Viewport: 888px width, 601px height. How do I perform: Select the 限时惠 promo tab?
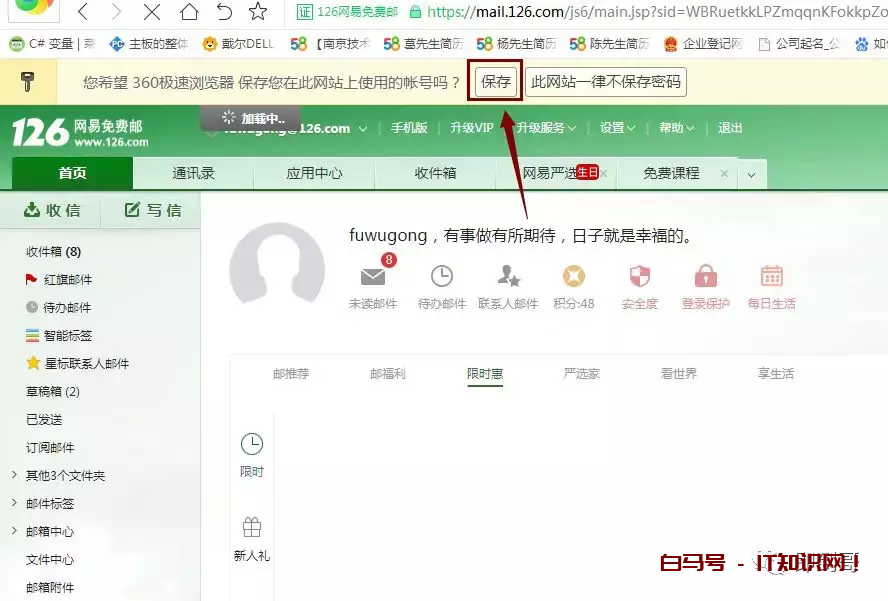coord(485,374)
